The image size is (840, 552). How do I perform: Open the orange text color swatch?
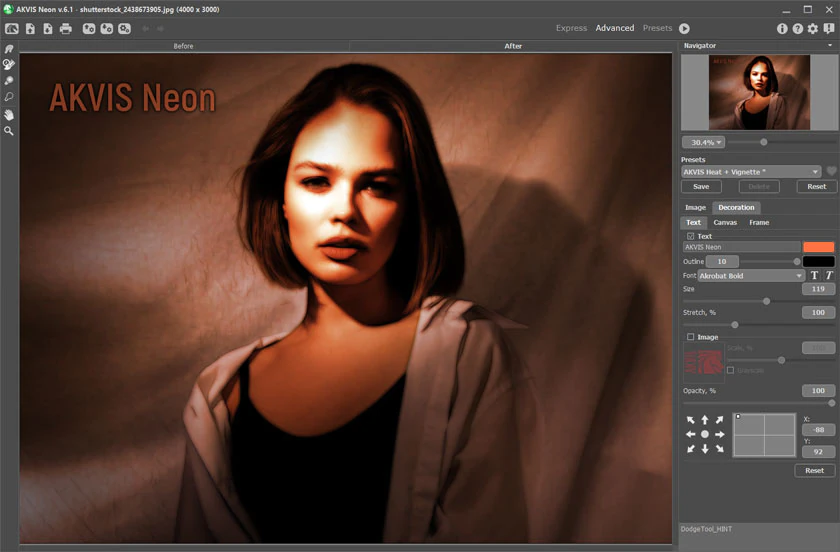[819, 247]
